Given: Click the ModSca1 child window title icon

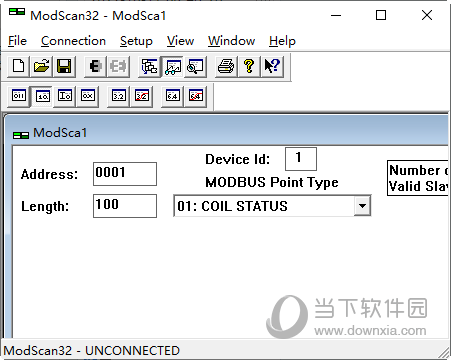Looking at the screenshot, I should (x=21, y=135).
